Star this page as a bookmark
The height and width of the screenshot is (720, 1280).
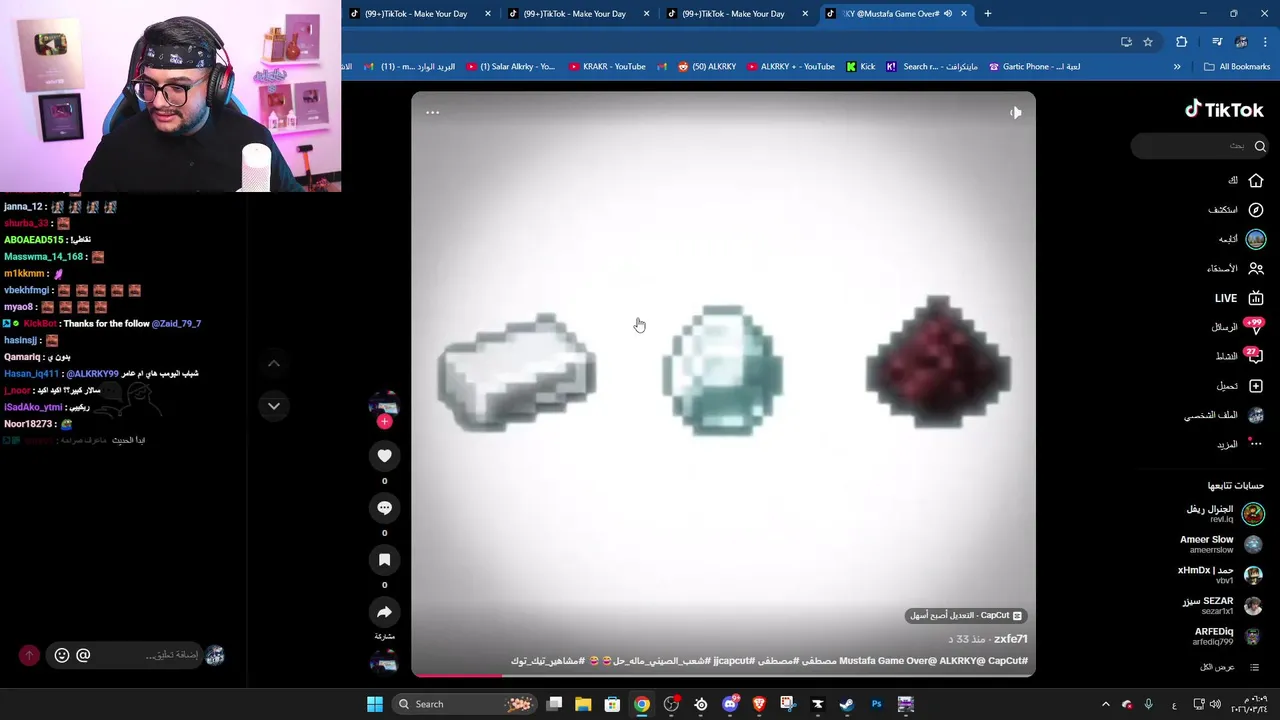click(1148, 42)
